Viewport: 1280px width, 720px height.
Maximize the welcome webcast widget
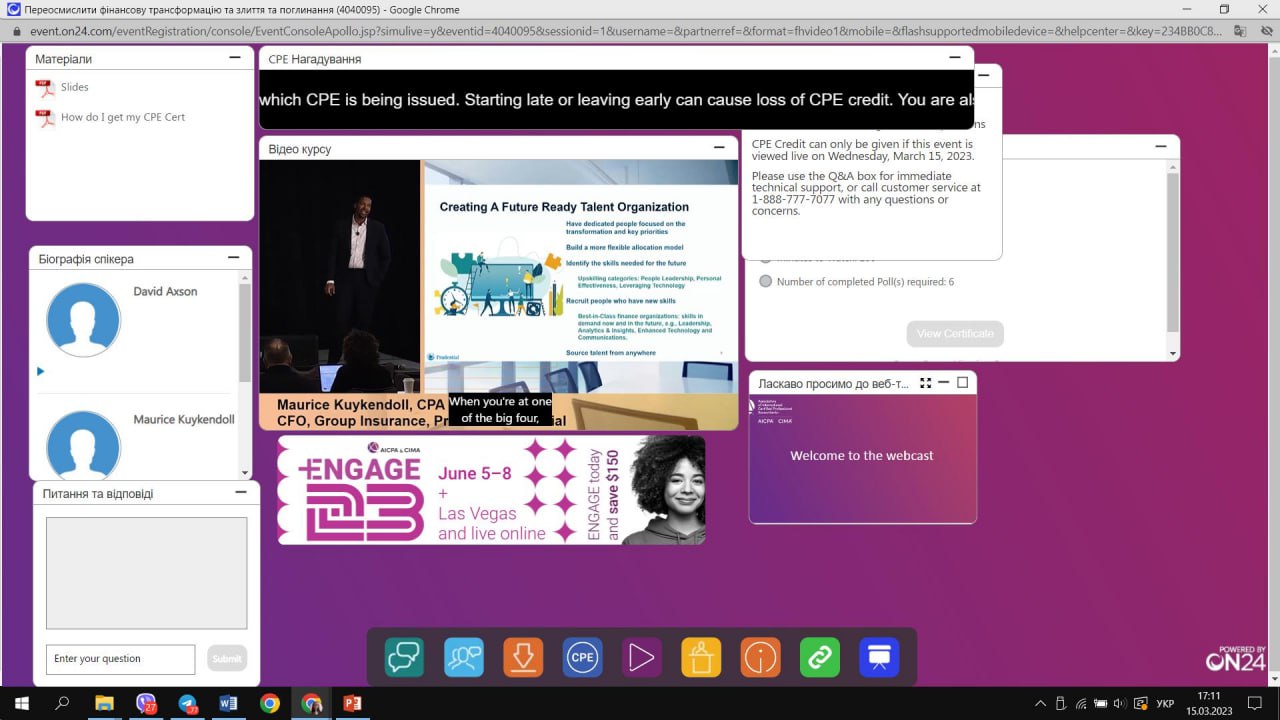click(963, 383)
